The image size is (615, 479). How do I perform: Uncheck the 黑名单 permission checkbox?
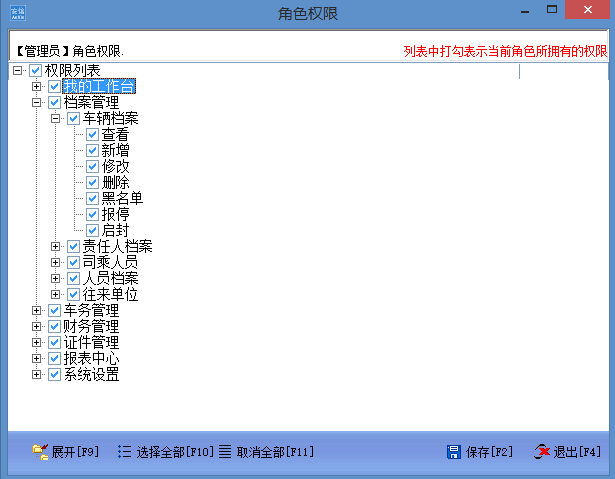pyautogui.click(x=93, y=199)
